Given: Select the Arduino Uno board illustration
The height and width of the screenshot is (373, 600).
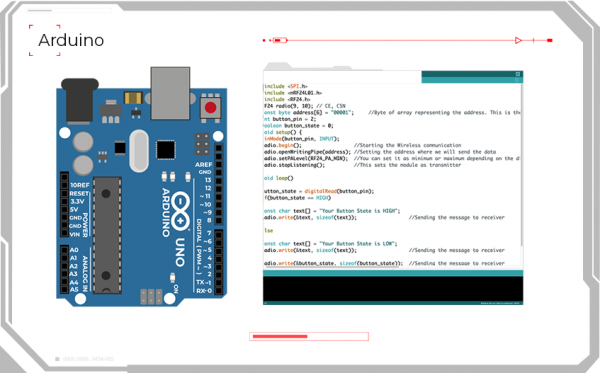Looking at the screenshot, I should (x=142, y=187).
